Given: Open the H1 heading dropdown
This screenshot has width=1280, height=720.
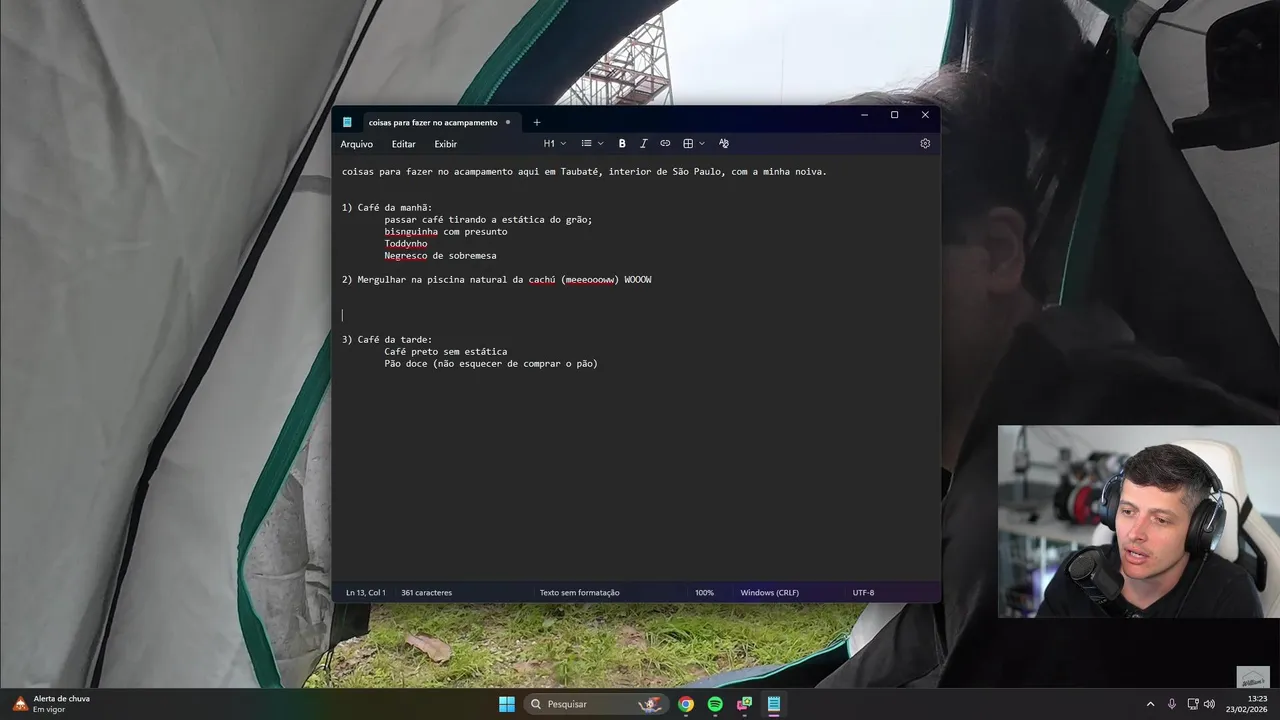Looking at the screenshot, I should (554, 144).
